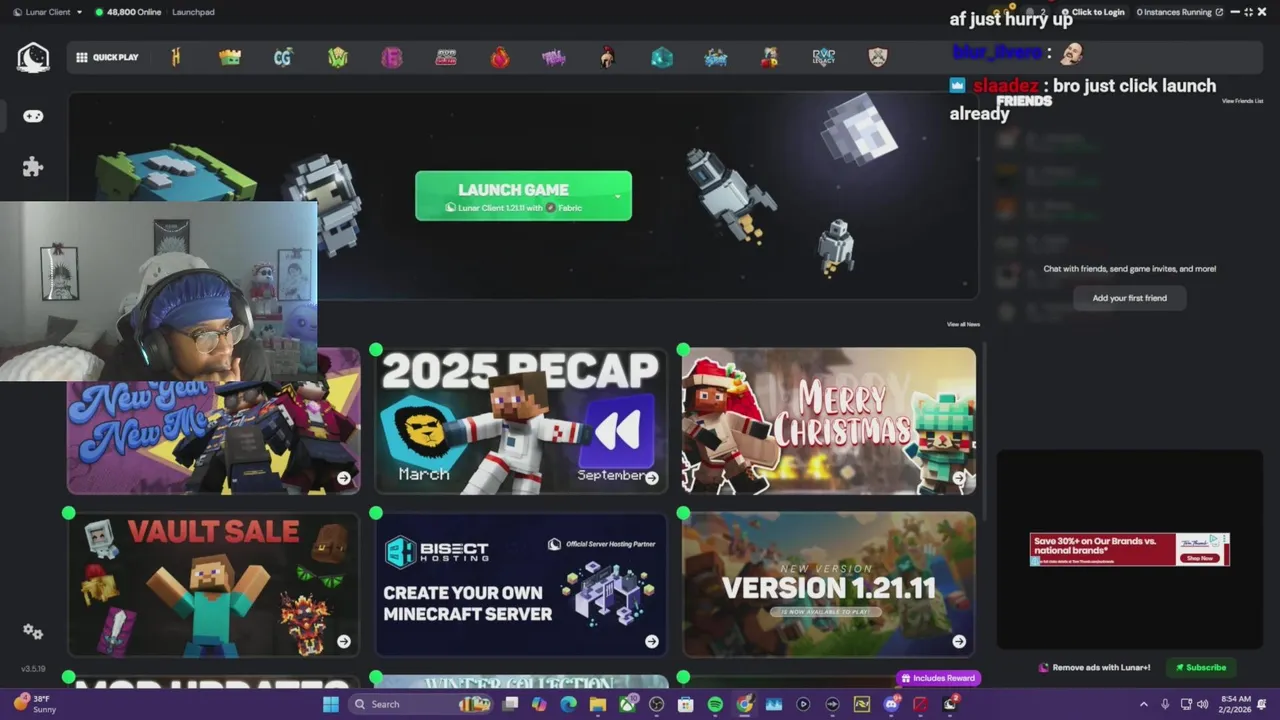Image resolution: width=1280 pixels, height=720 pixels.
Task: Click arrow on the Bisect Hosting card
Action: (x=652, y=641)
